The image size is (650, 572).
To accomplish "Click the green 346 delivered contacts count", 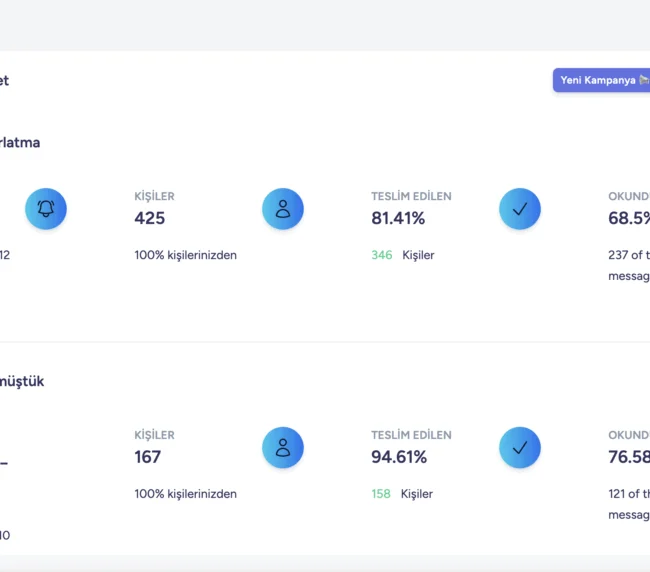I will click(382, 255).
